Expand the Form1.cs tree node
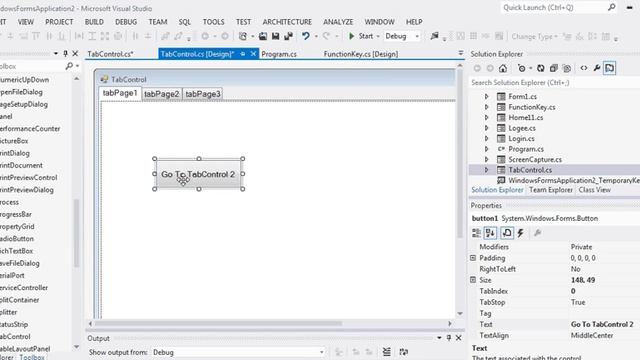 pos(487,97)
